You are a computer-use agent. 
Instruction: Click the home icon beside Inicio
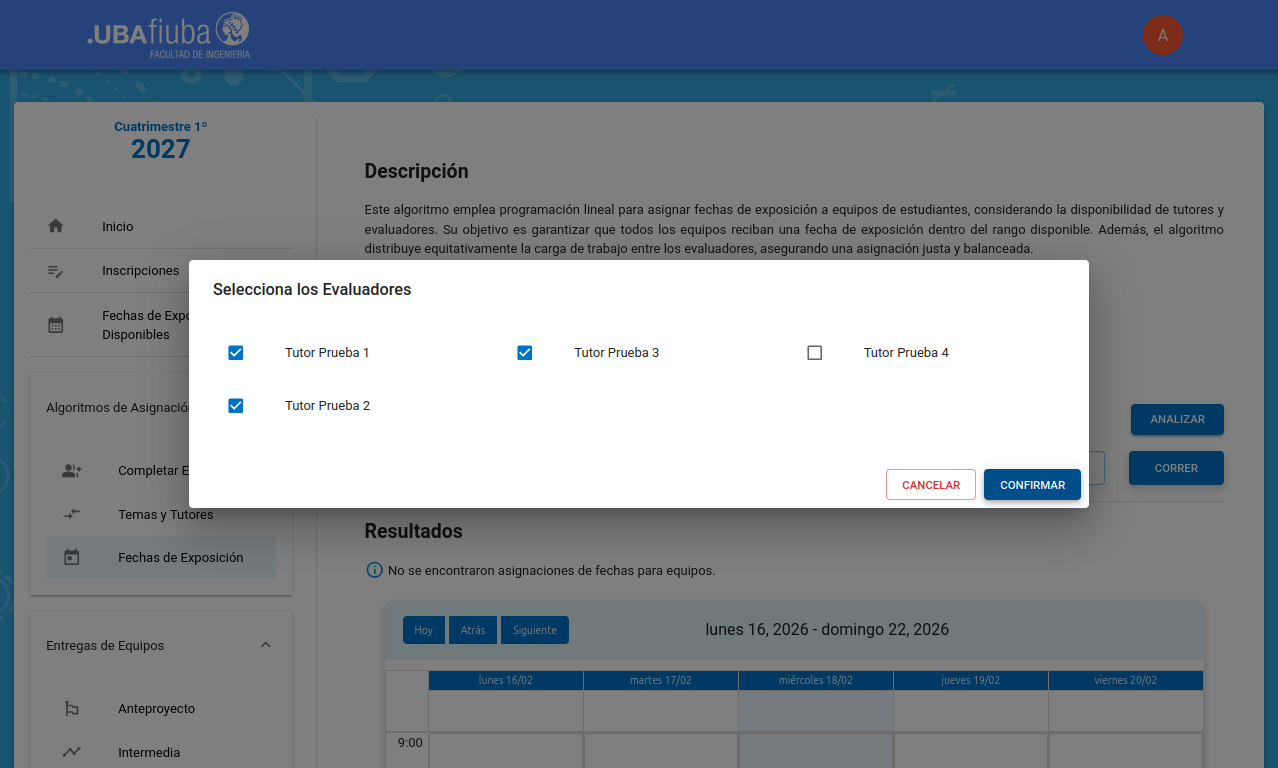click(56, 226)
